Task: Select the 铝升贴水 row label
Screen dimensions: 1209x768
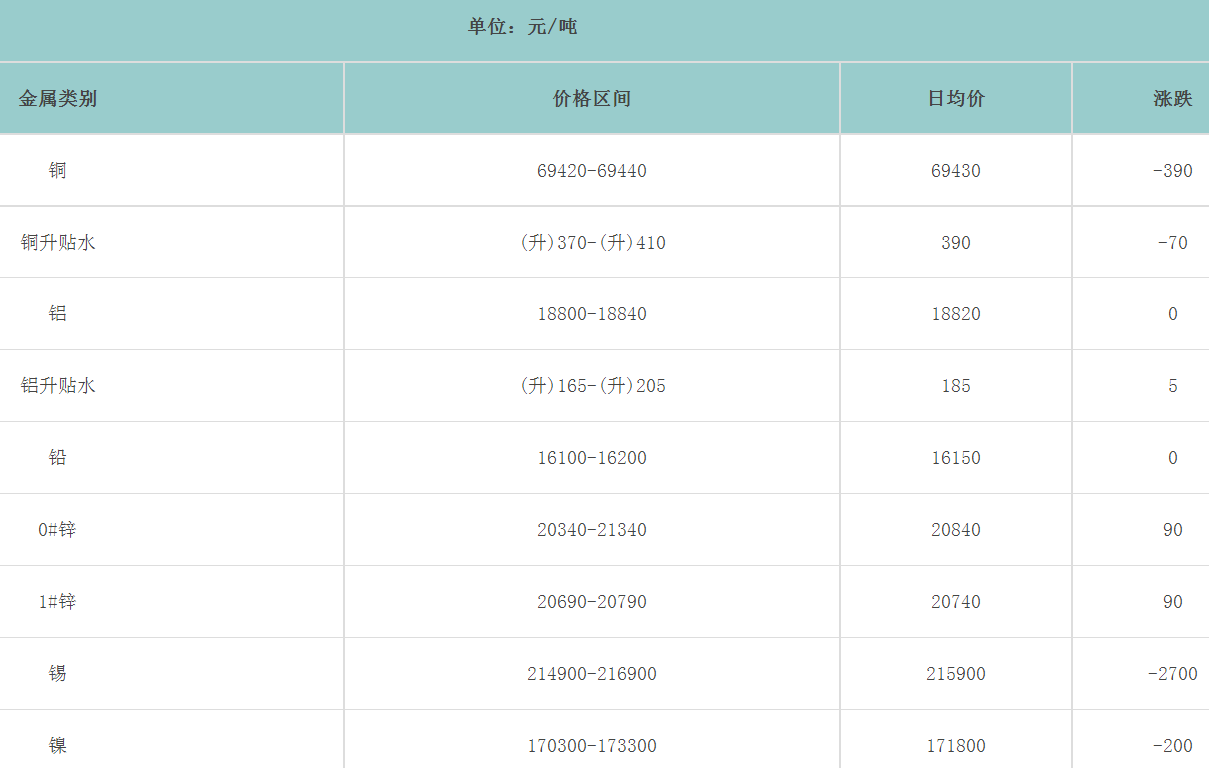Action: (x=58, y=386)
